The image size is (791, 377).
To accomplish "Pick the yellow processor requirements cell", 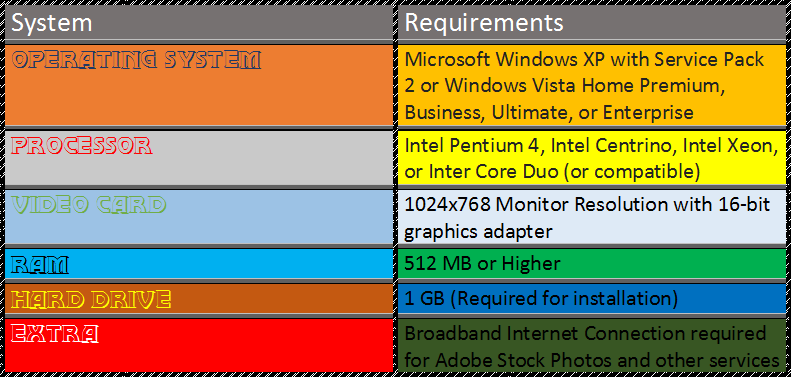I will point(592,158).
